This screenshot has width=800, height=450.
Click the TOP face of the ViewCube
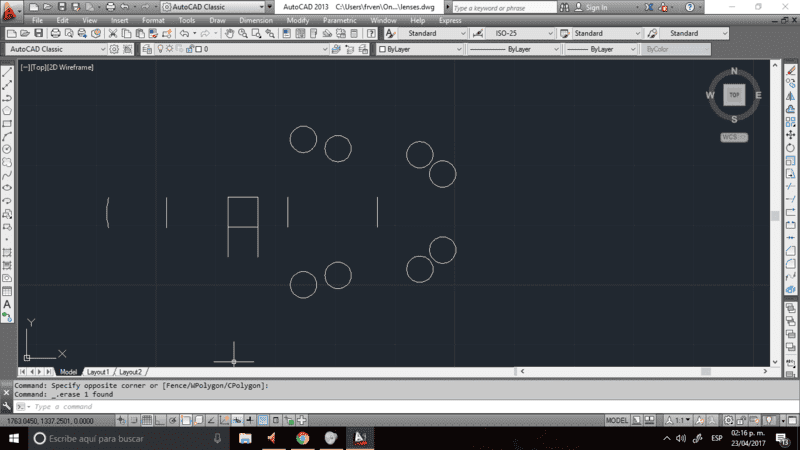[734, 95]
